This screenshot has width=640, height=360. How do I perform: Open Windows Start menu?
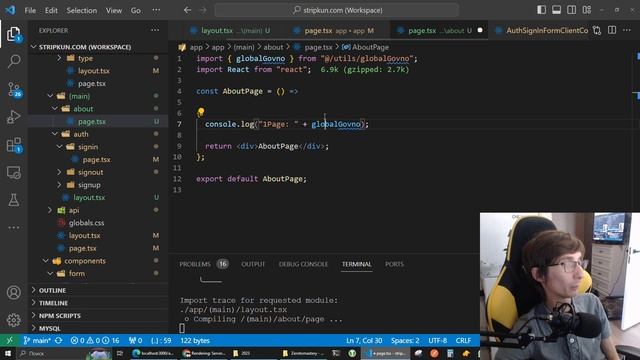7,353
